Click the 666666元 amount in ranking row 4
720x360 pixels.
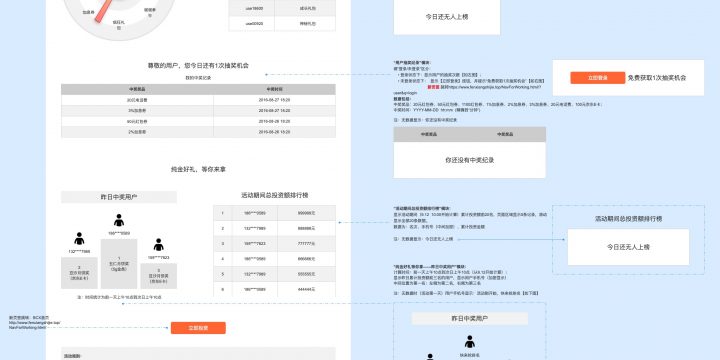(x=306, y=259)
